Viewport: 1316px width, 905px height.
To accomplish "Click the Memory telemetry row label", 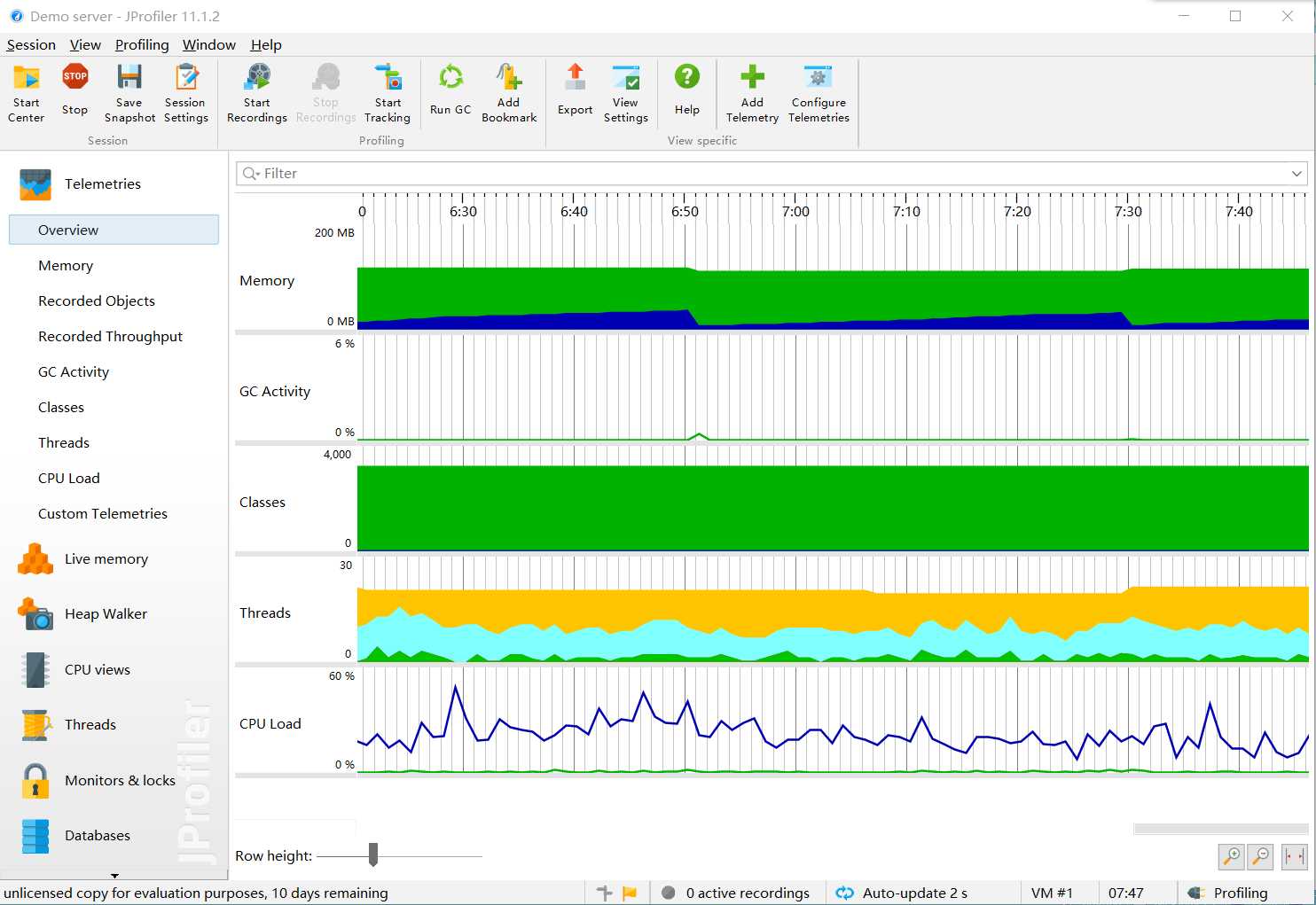I will point(267,281).
